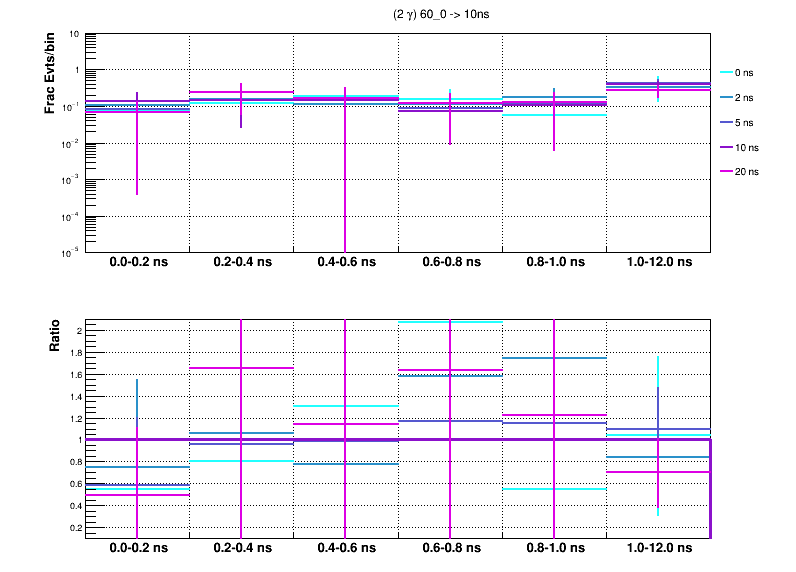The height and width of the screenshot is (572, 796).
Task: Select "1.0-12.0 ns" bin label on ratio plot
Action: (x=657, y=549)
